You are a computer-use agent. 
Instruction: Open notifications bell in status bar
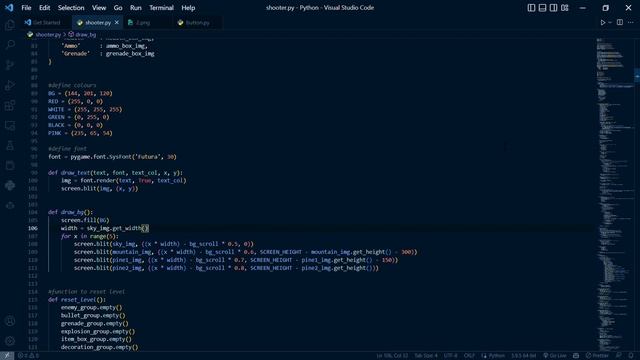[x=631, y=356]
